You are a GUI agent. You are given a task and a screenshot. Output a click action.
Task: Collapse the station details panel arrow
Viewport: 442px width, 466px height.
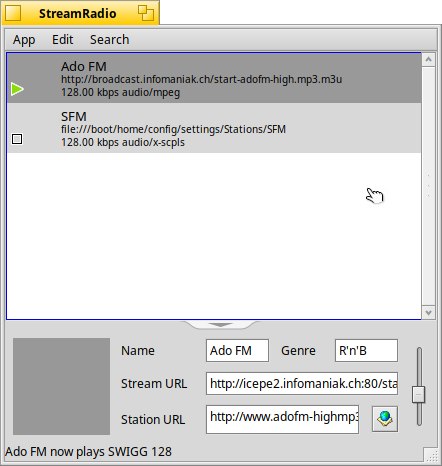point(220,325)
